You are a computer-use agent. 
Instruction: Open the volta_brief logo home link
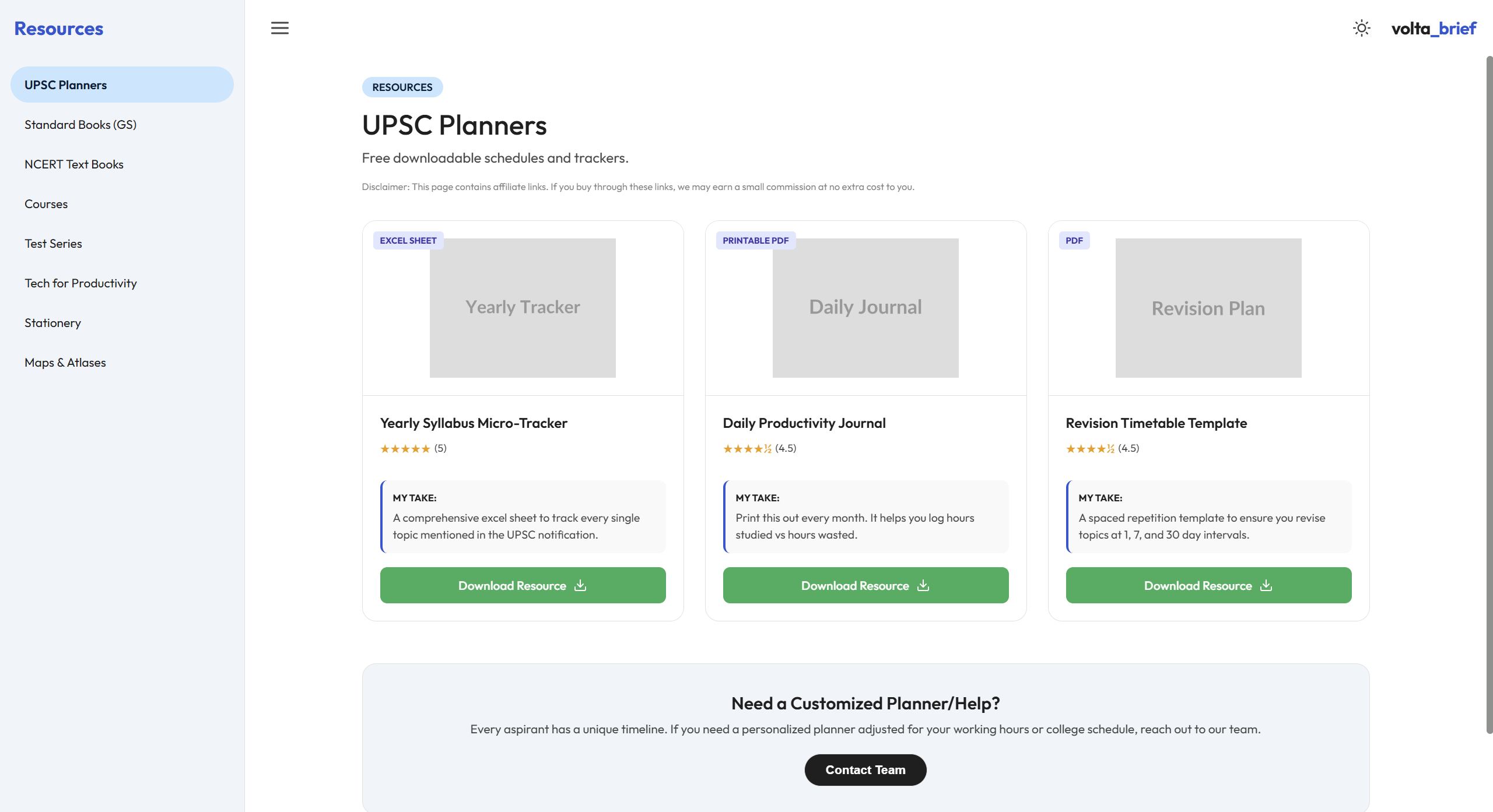[x=1434, y=28]
